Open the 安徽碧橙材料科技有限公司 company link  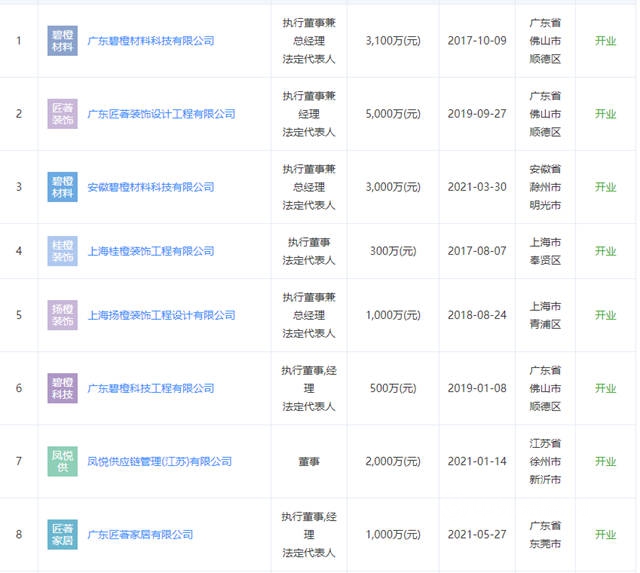tap(151, 187)
